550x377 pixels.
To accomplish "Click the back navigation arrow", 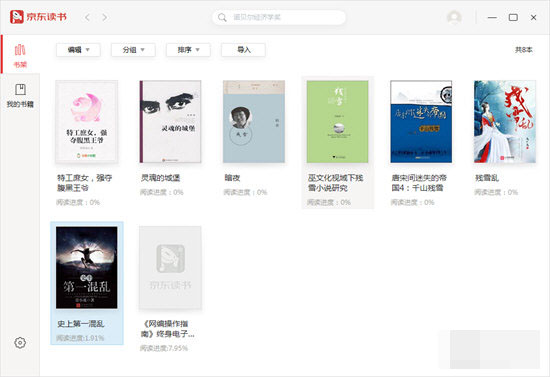I will (x=87, y=17).
